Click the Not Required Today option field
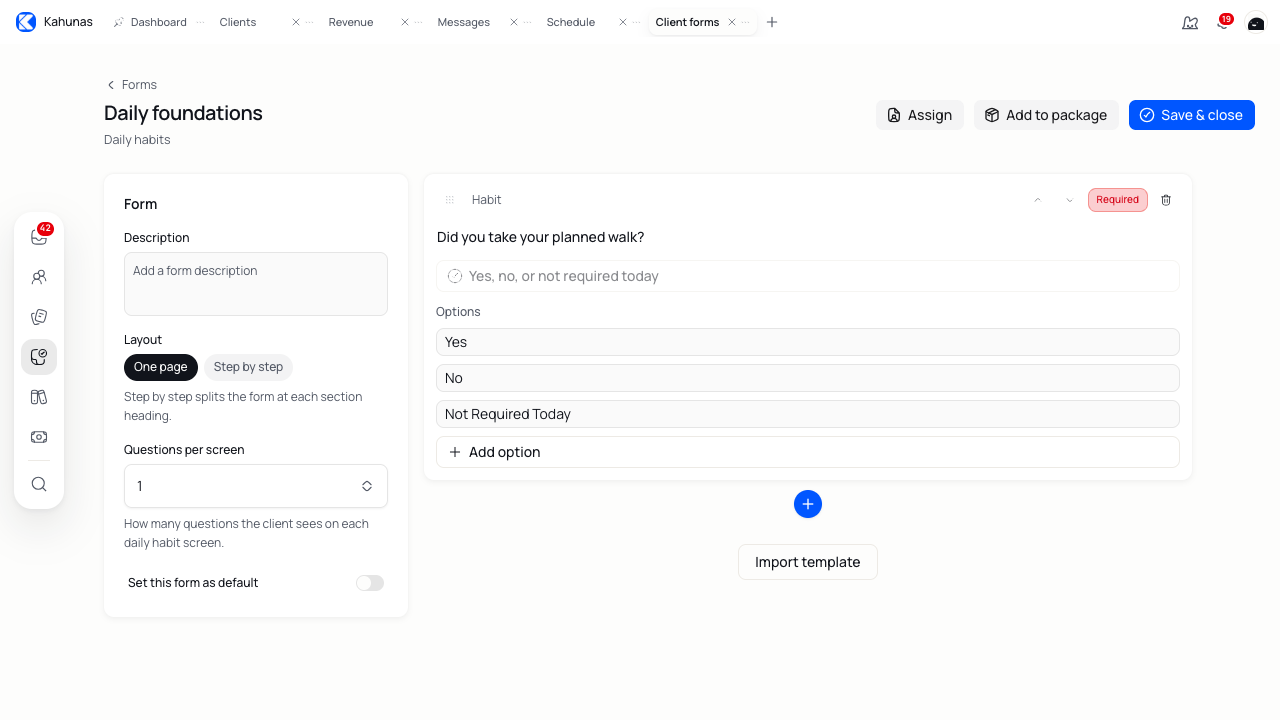 808,414
